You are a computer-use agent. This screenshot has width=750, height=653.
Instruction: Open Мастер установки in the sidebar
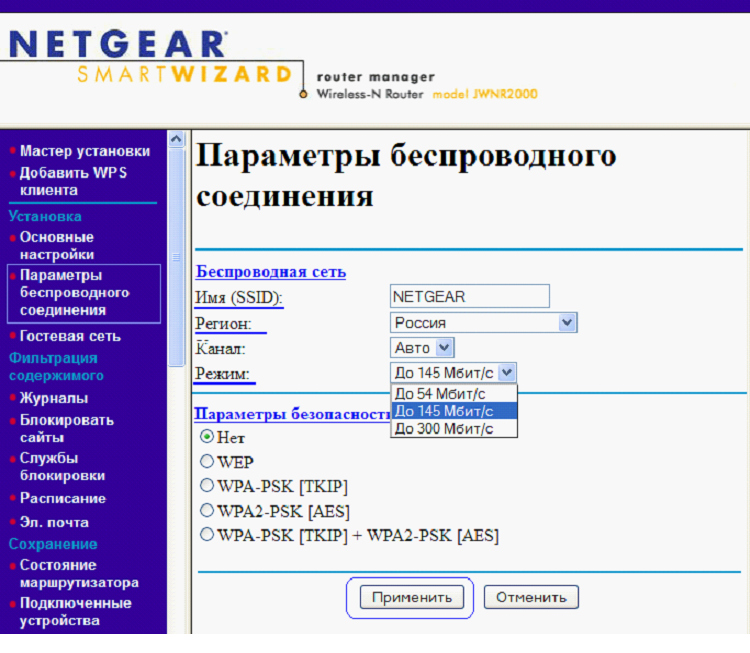(85, 151)
